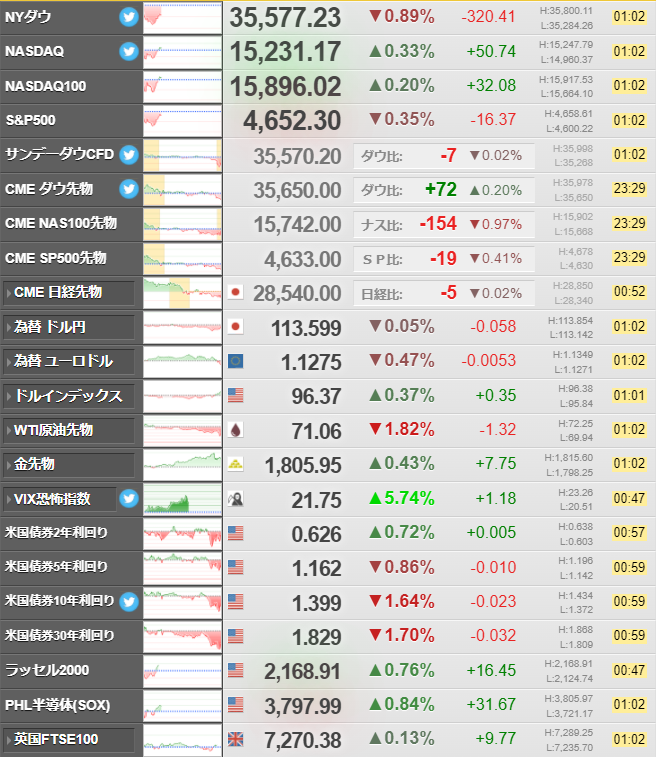Click the US flag in 米国債券10年利回り row

click(x=235, y=602)
